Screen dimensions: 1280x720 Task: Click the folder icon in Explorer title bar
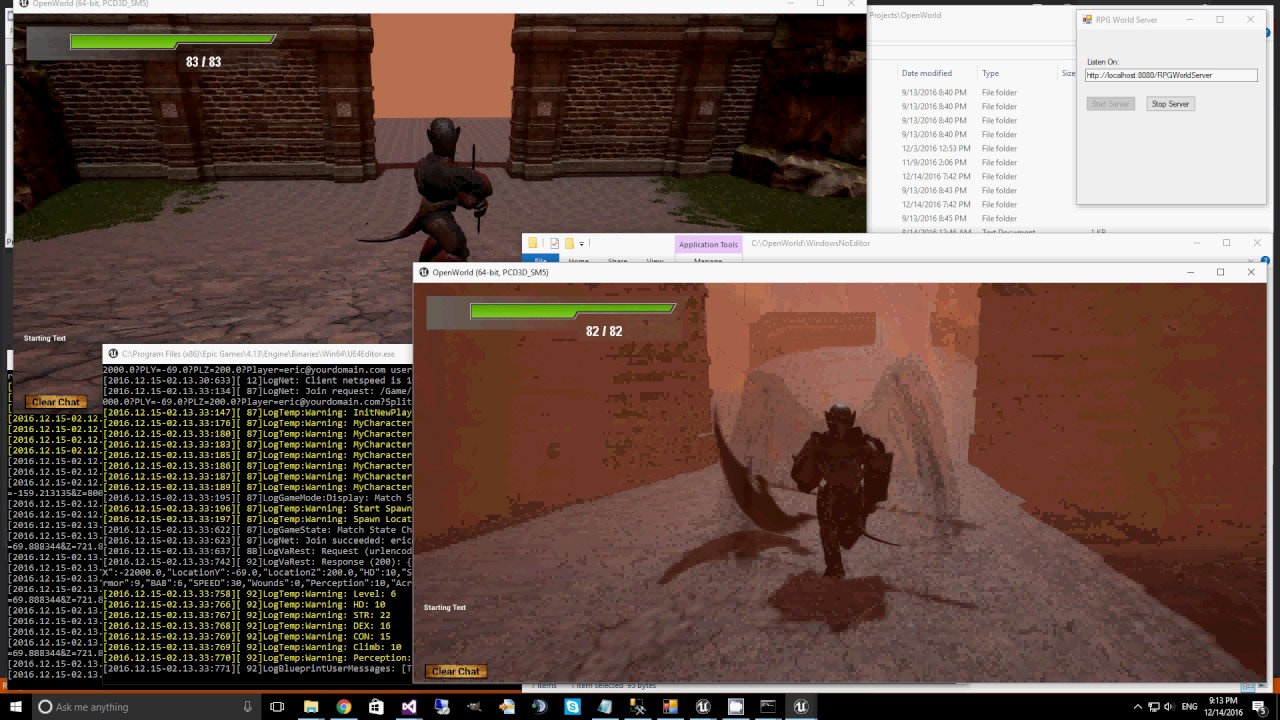(533, 243)
